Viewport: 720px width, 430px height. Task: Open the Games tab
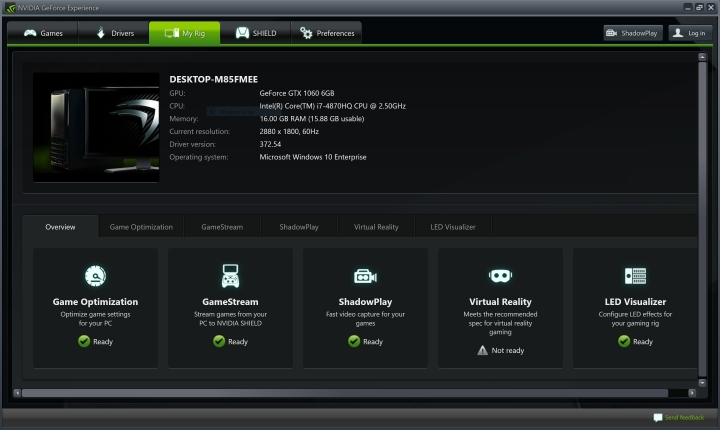pos(43,33)
